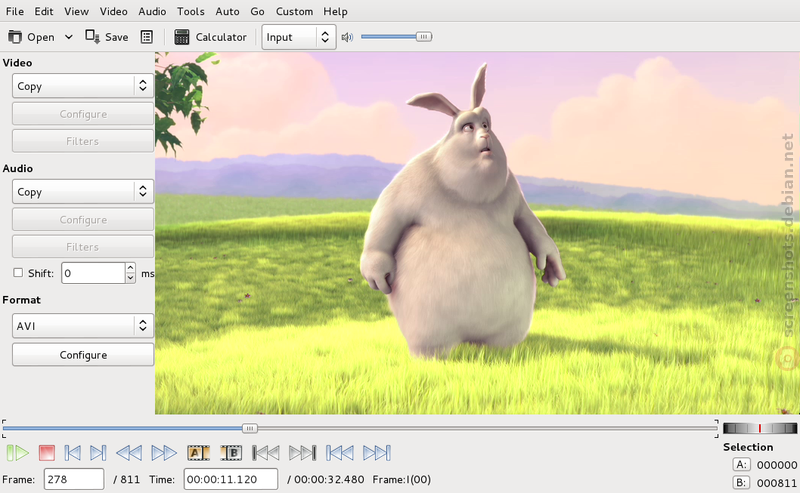Search the next black frame
The width and height of the screenshot is (800, 493).
tap(303, 453)
